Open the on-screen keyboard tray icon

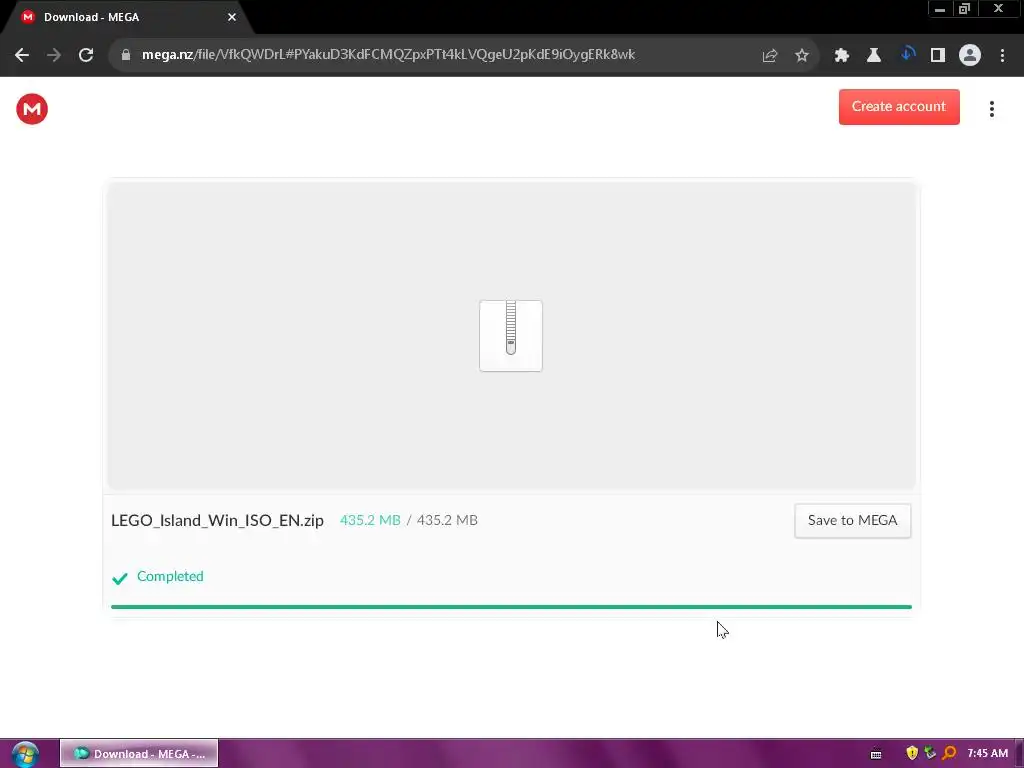tap(876, 754)
